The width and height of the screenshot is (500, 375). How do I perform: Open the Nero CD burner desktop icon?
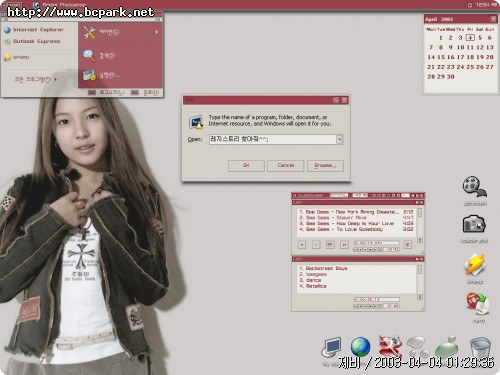[x=478, y=304]
